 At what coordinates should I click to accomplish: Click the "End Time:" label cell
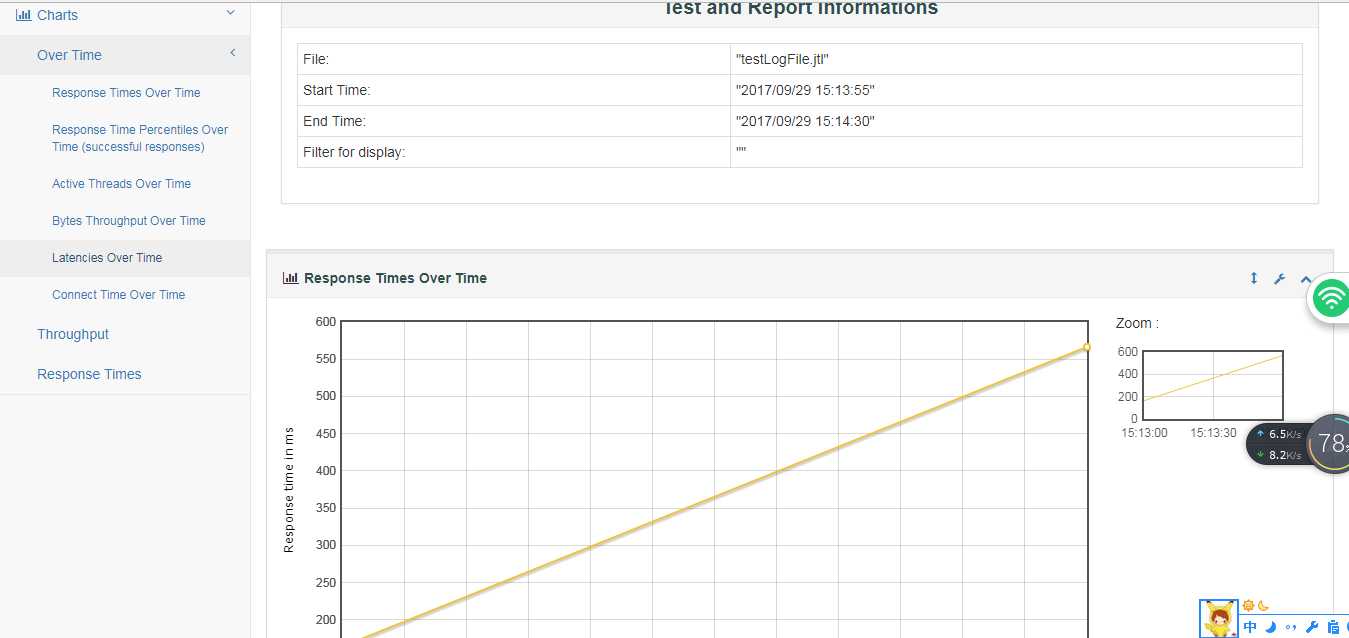(x=514, y=121)
